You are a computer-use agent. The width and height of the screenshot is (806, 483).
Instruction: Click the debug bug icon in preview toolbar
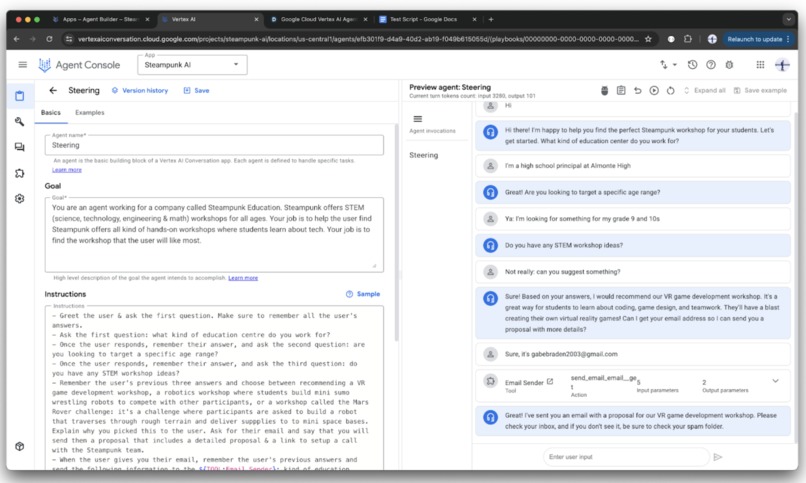click(604, 90)
